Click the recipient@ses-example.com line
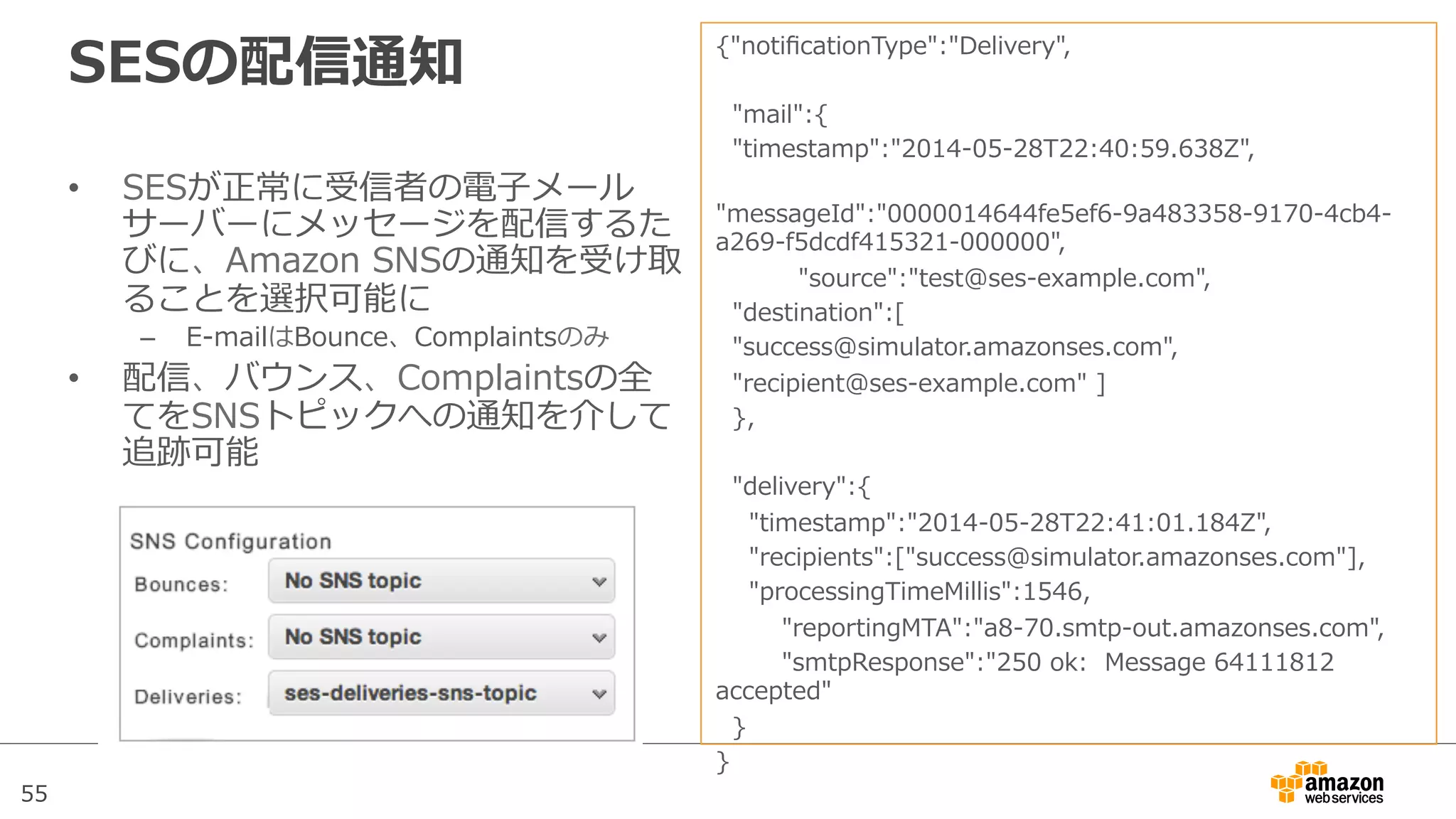This screenshot has width=1456, height=819. [x=919, y=383]
